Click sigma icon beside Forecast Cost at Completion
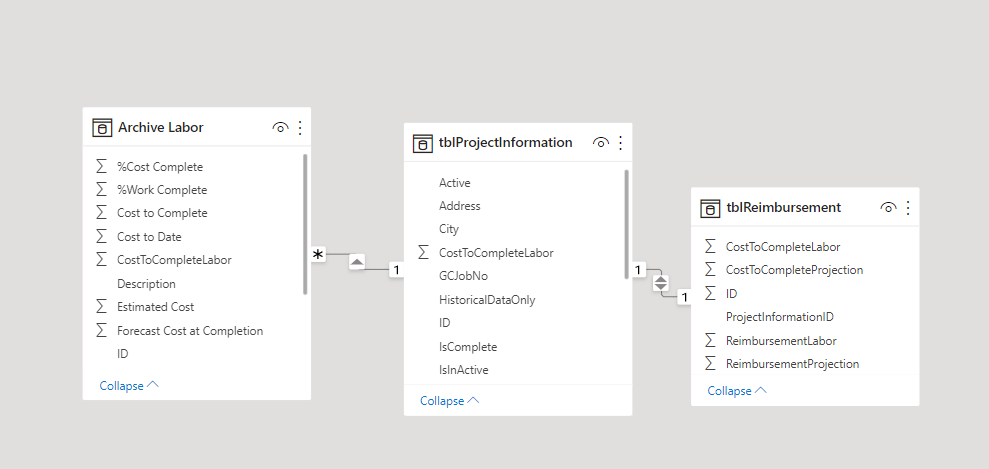The image size is (989, 469). 101,330
